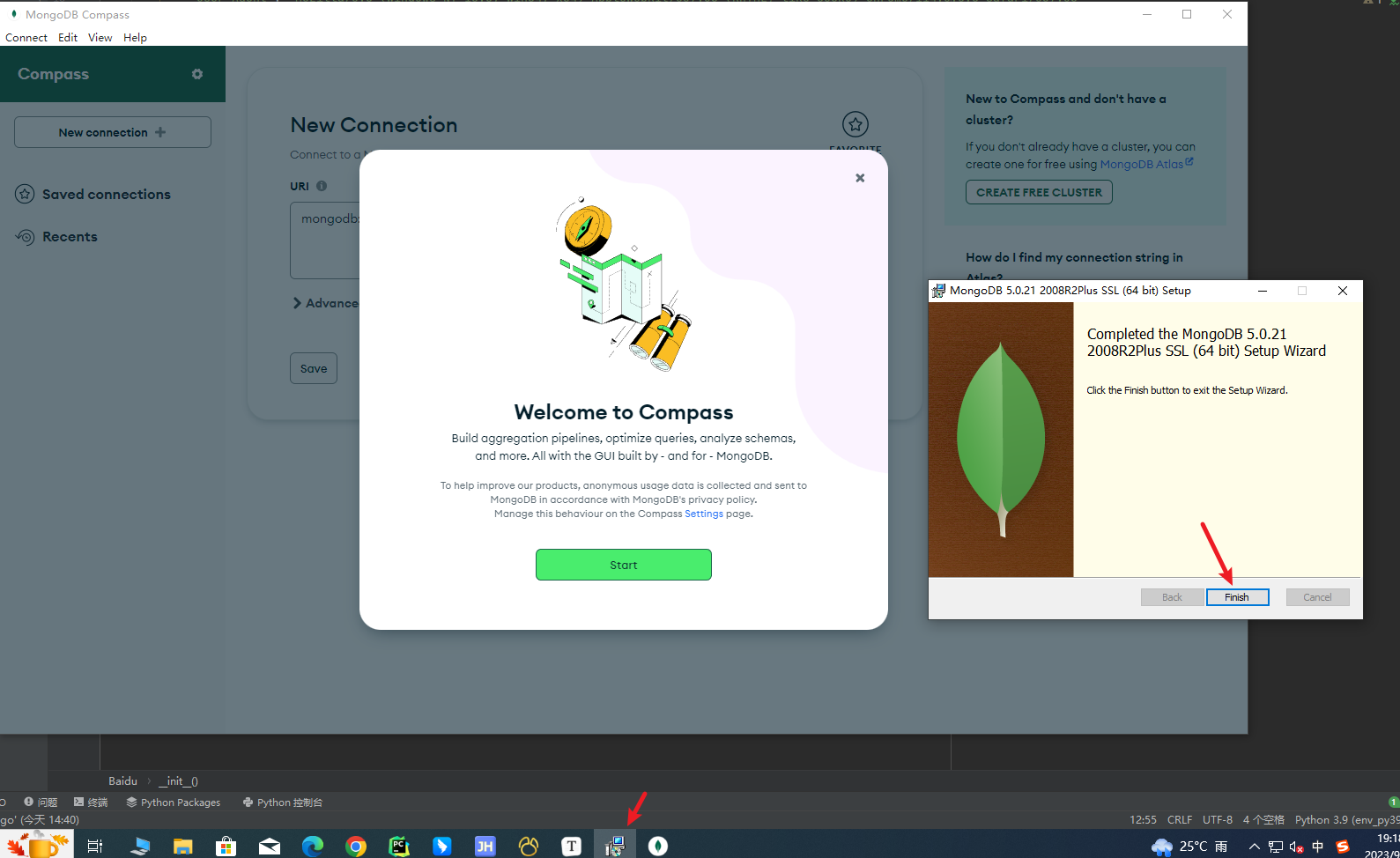Viewport: 1400px width, 858px height.
Task: Click the Recents history icon
Action: (25, 237)
